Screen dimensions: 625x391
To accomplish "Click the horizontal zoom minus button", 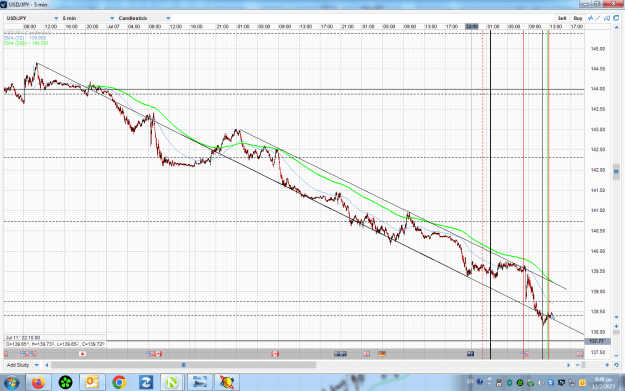I will [x=578, y=365].
